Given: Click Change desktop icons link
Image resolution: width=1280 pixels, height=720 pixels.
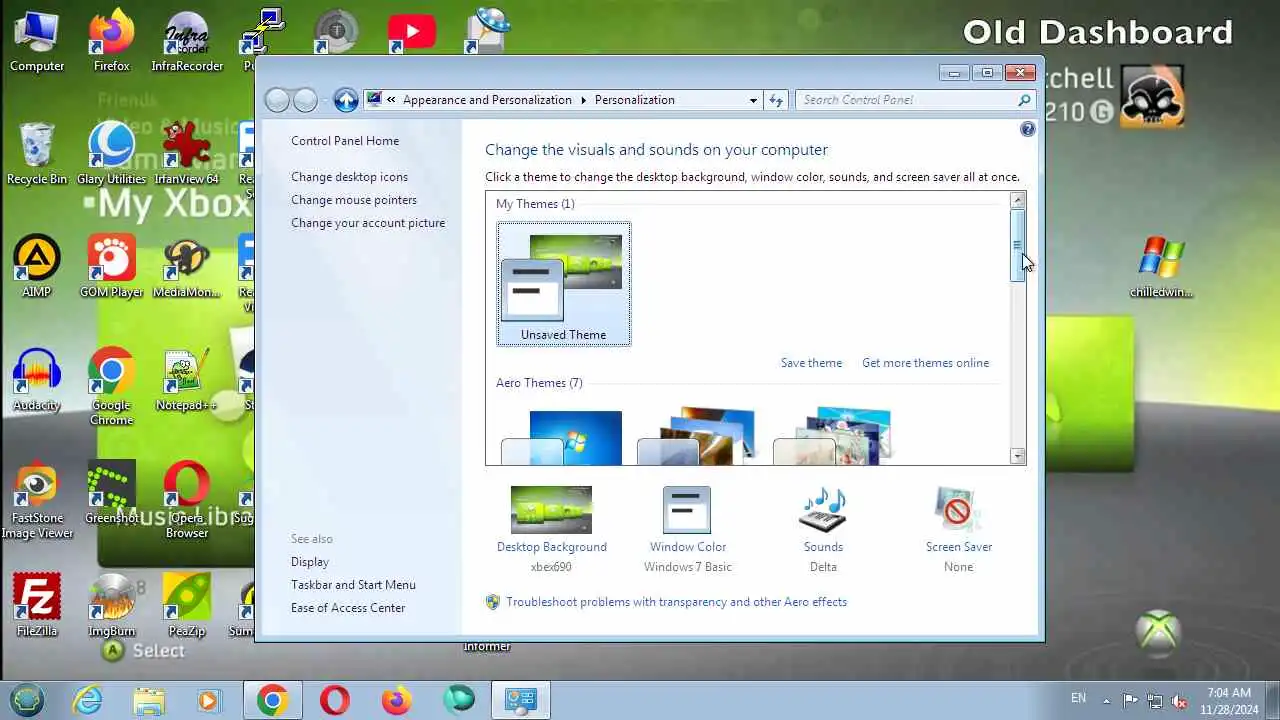Looking at the screenshot, I should (x=349, y=177).
